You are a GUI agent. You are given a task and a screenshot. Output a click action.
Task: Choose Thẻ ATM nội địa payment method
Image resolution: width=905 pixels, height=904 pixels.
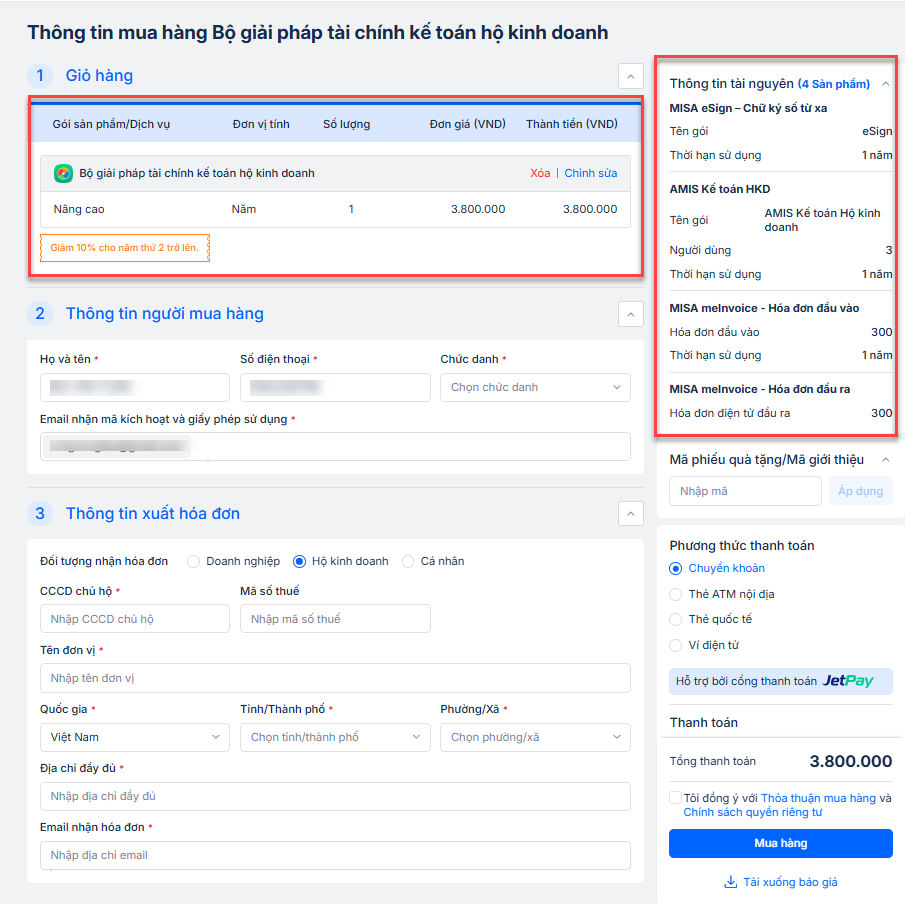tap(676, 594)
